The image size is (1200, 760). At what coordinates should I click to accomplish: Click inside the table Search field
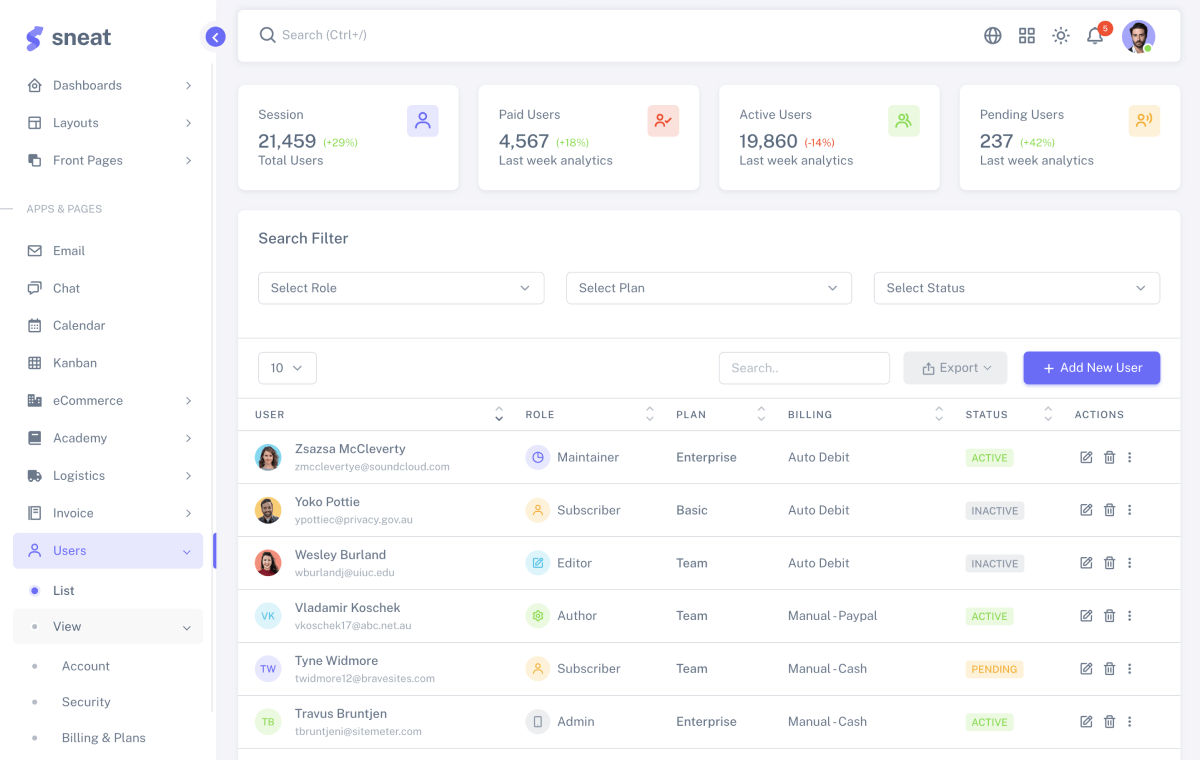point(804,368)
